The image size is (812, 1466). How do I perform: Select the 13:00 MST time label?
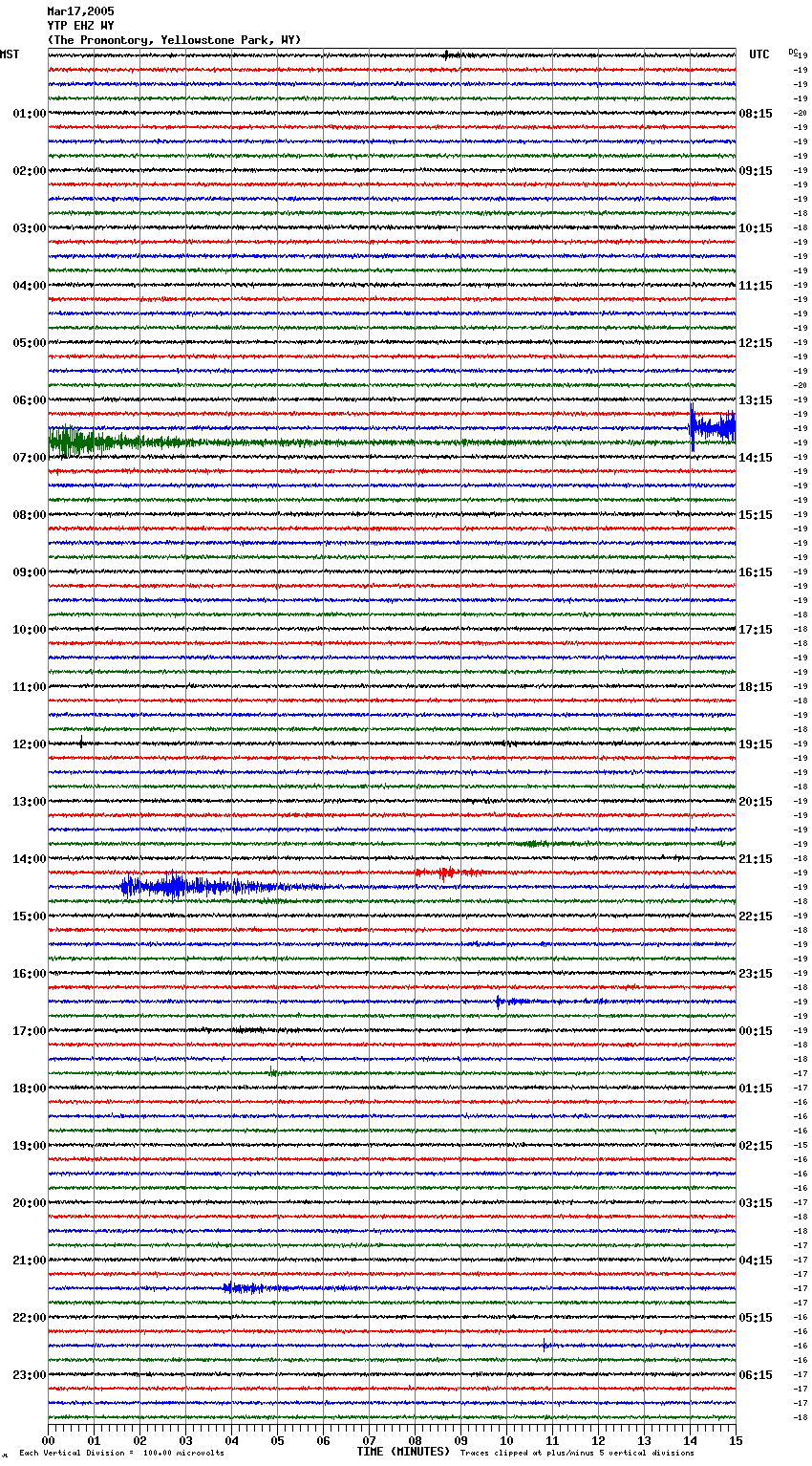29,802
